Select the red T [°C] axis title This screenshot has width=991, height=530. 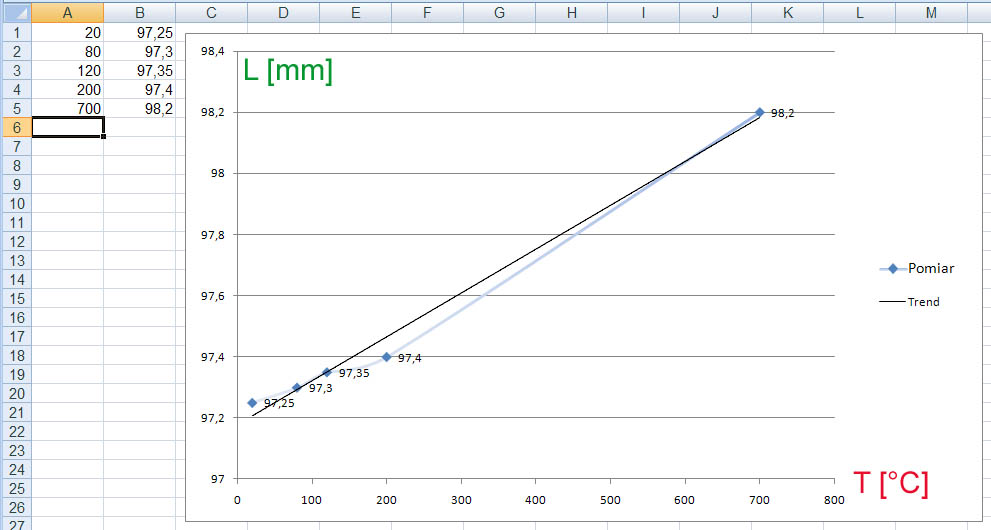(891, 484)
